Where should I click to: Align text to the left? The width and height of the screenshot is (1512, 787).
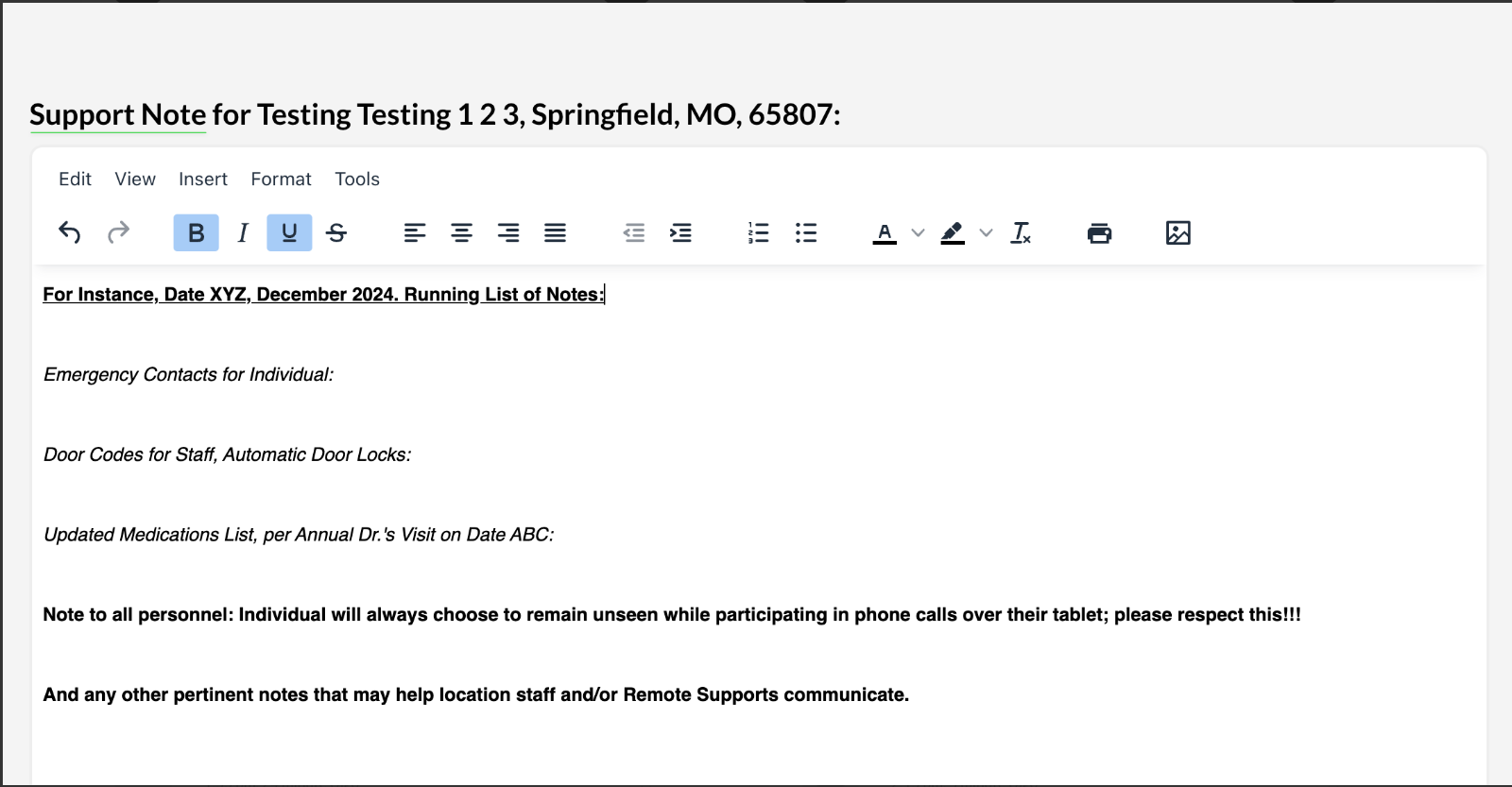point(415,232)
